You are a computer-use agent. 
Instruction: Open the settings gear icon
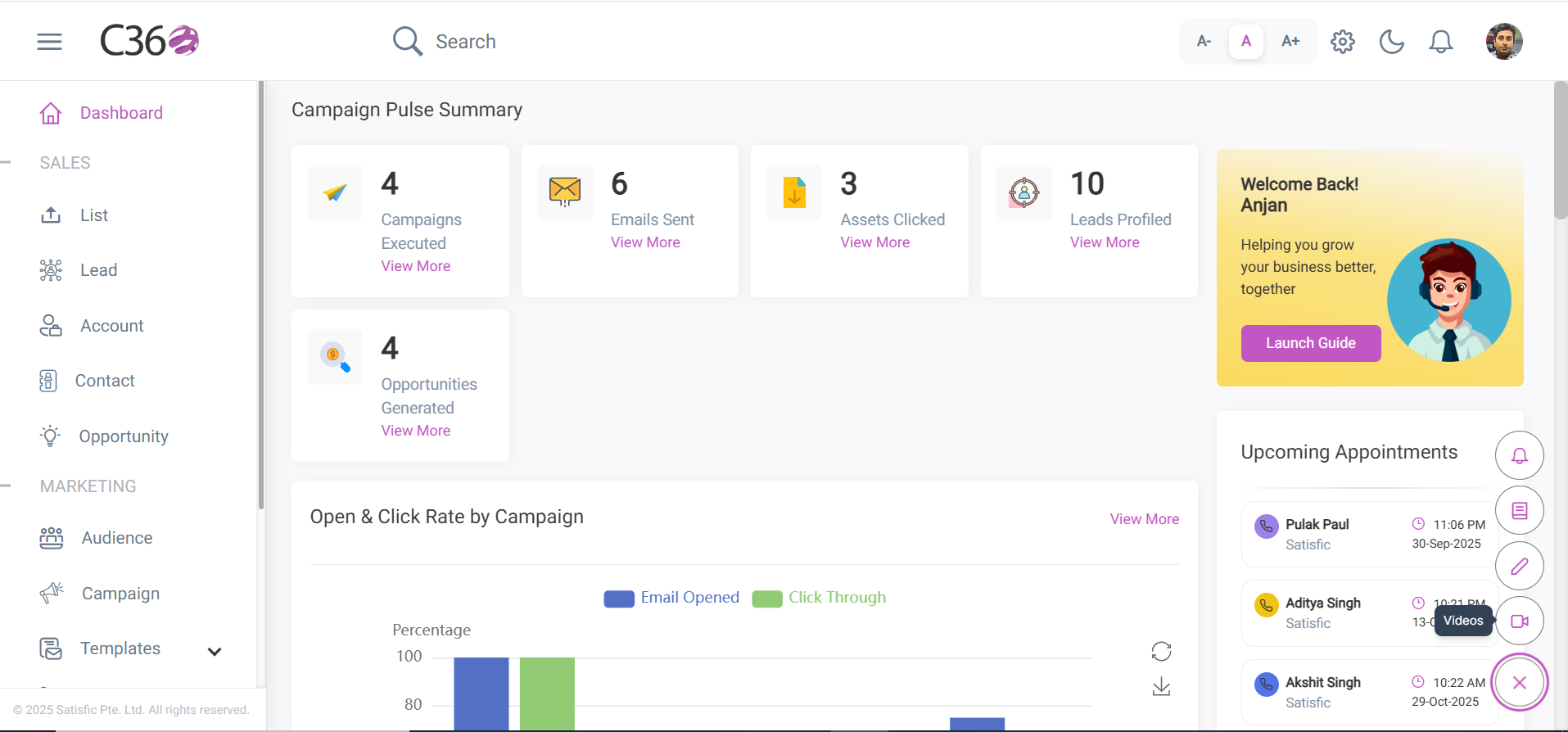click(x=1343, y=41)
